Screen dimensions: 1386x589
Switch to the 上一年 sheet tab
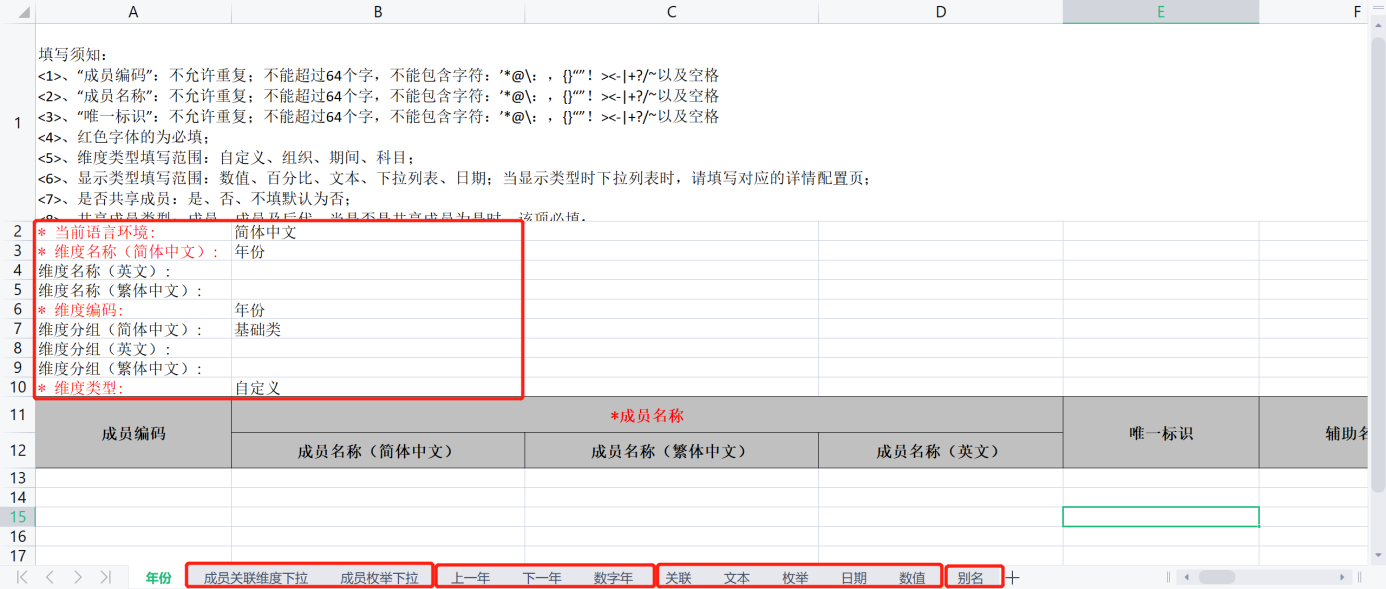click(470, 578)
